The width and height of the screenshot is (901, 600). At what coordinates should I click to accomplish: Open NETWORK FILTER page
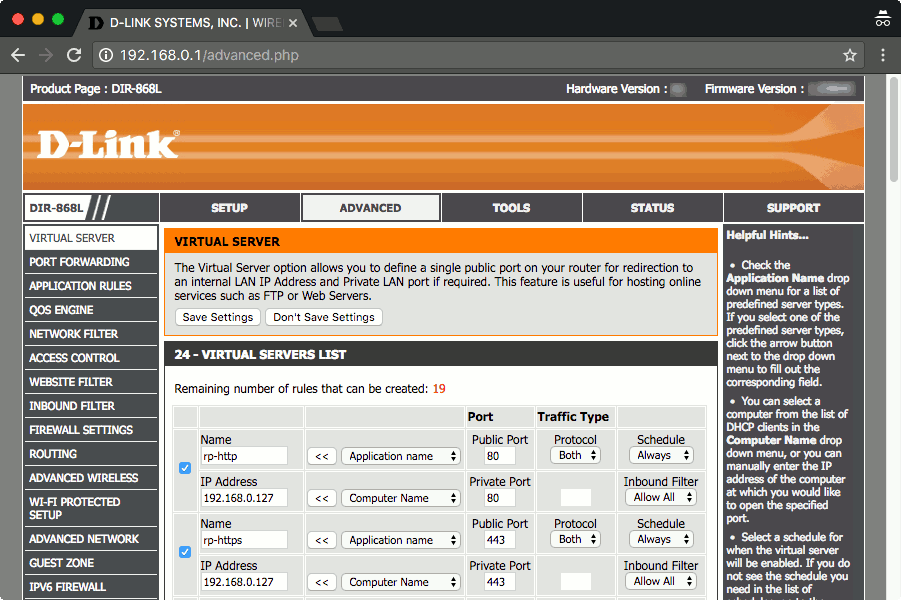[x=91, y=334]
